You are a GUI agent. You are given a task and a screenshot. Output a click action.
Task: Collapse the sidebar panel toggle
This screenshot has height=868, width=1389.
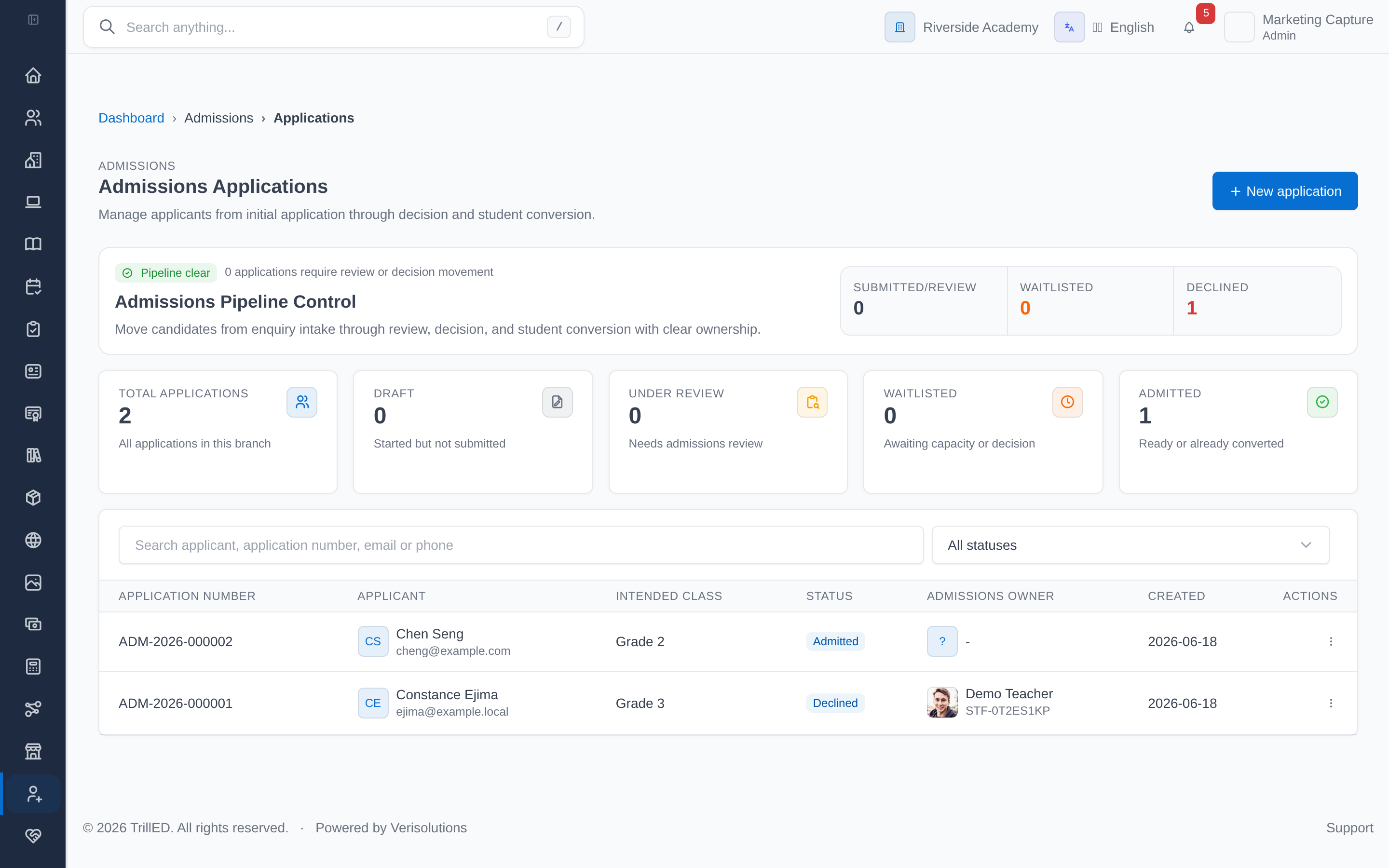[x=33, y=20]
